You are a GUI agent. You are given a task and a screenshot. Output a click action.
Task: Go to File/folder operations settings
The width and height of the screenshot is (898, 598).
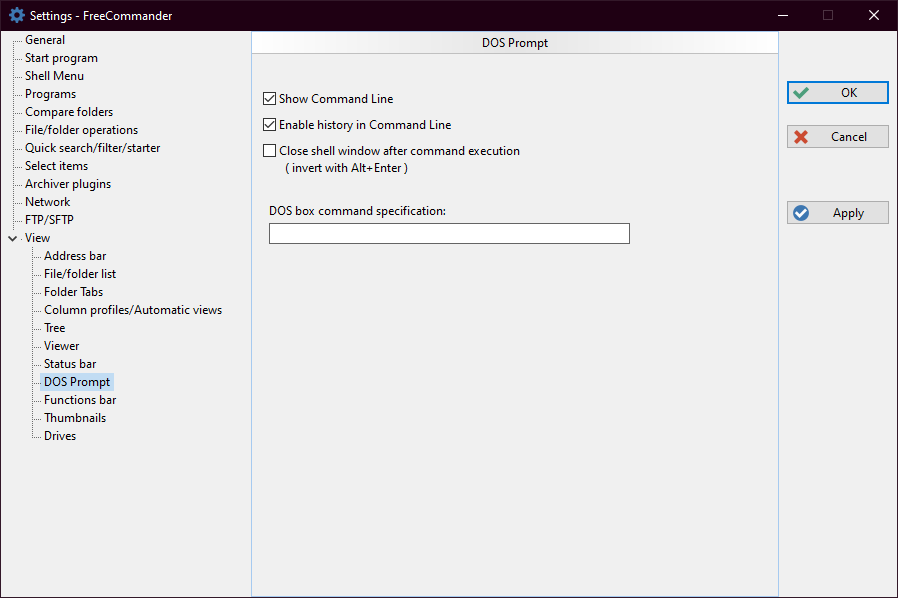tap(81, 130)
